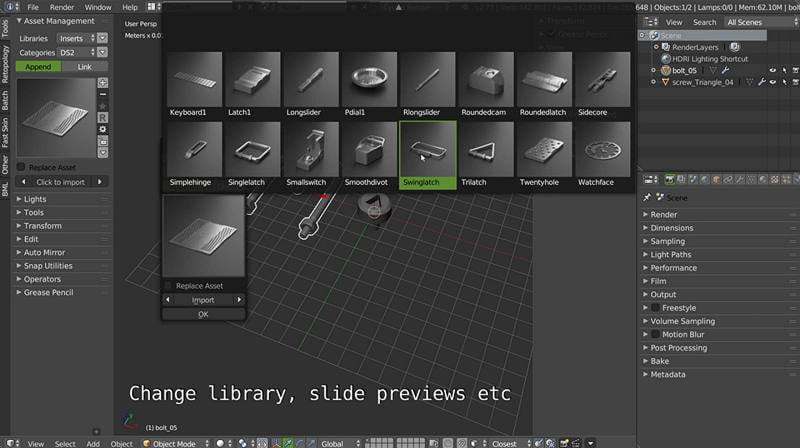Image resolution: width=800 pixels, height=448 pixels.
Task: Click the Click to import button
Action: 61,182
